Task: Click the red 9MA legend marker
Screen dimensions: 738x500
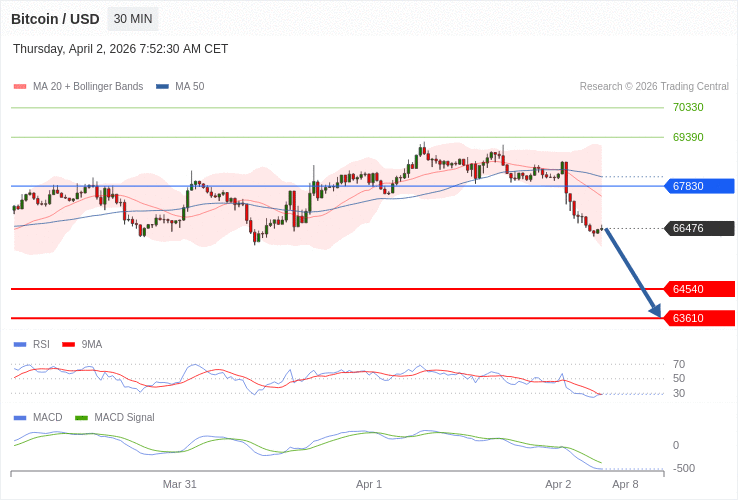Action: [x=69, y=345]
